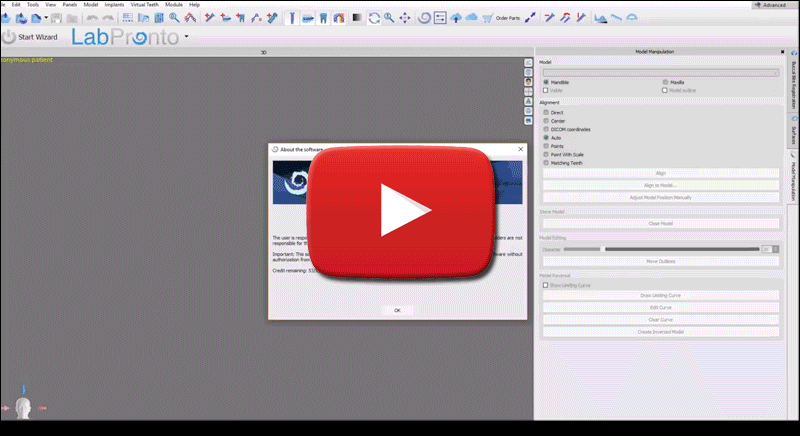Image resolution: width=800 pixels, height=436 pixels.
Task: Select the Mandible radio button
Action: coord(546,82)
